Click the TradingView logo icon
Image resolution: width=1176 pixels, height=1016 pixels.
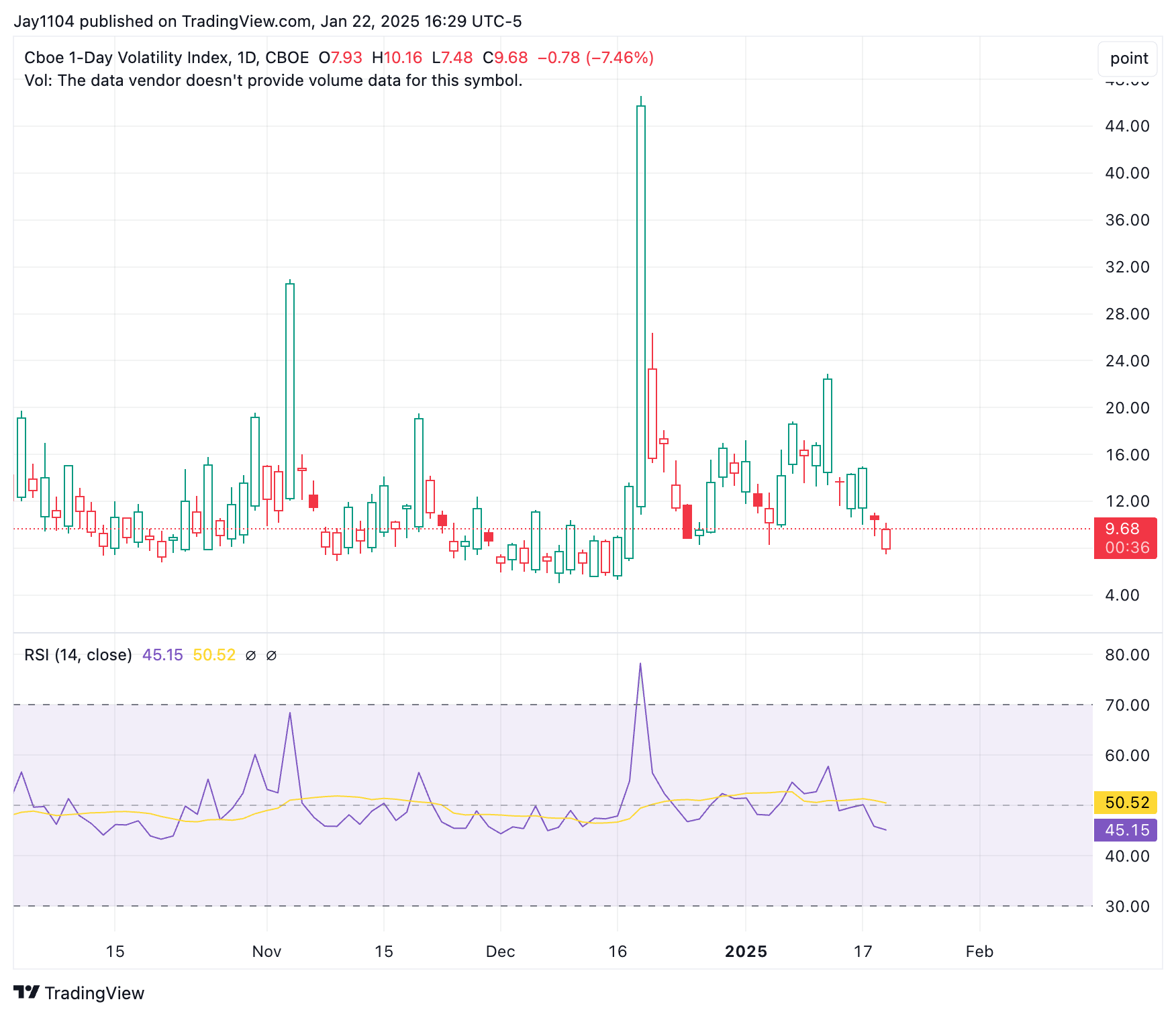[x=27, y=992]
